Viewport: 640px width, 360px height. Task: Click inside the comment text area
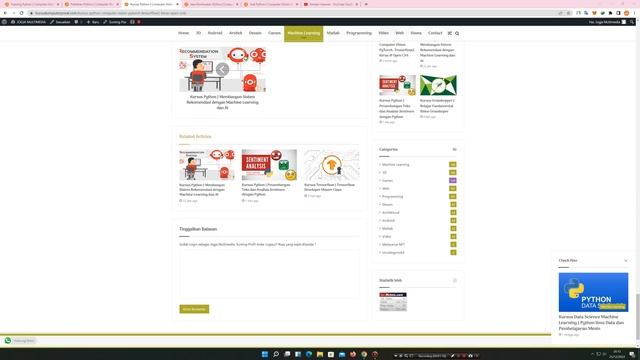(269, 273)
